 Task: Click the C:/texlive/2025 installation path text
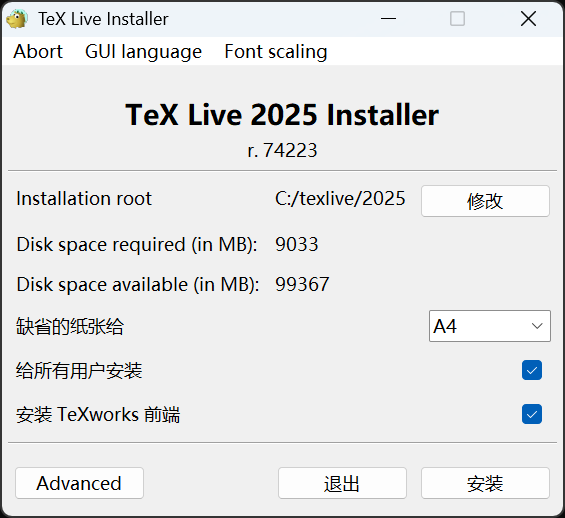click(x=340, y=198)
